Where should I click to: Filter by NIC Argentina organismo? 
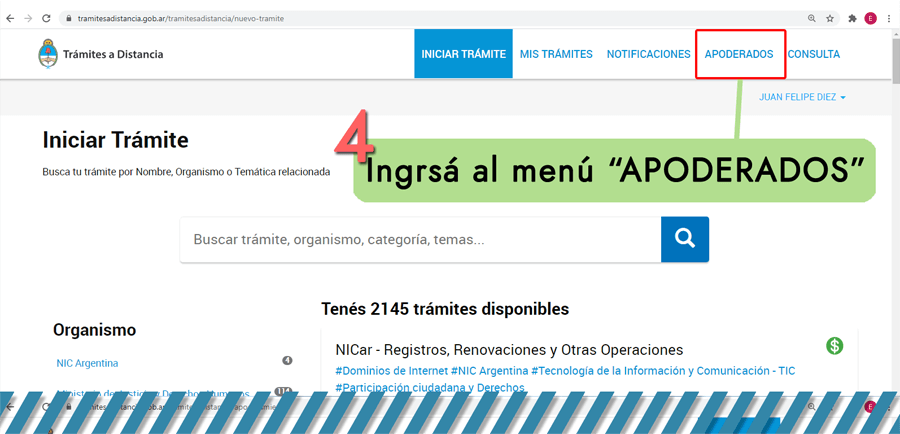[87, 363]
